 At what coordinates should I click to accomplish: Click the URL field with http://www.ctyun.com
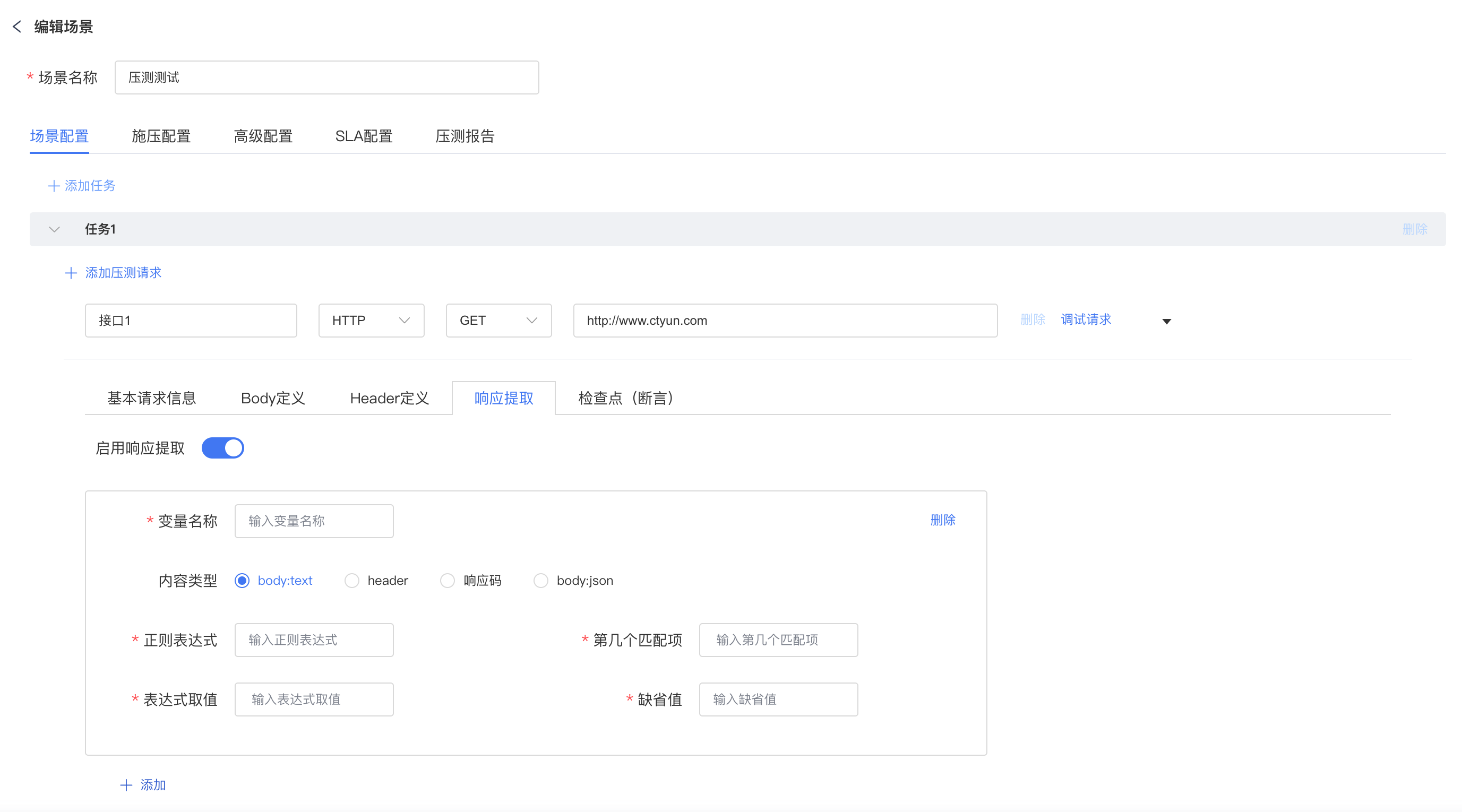(785, 321)
